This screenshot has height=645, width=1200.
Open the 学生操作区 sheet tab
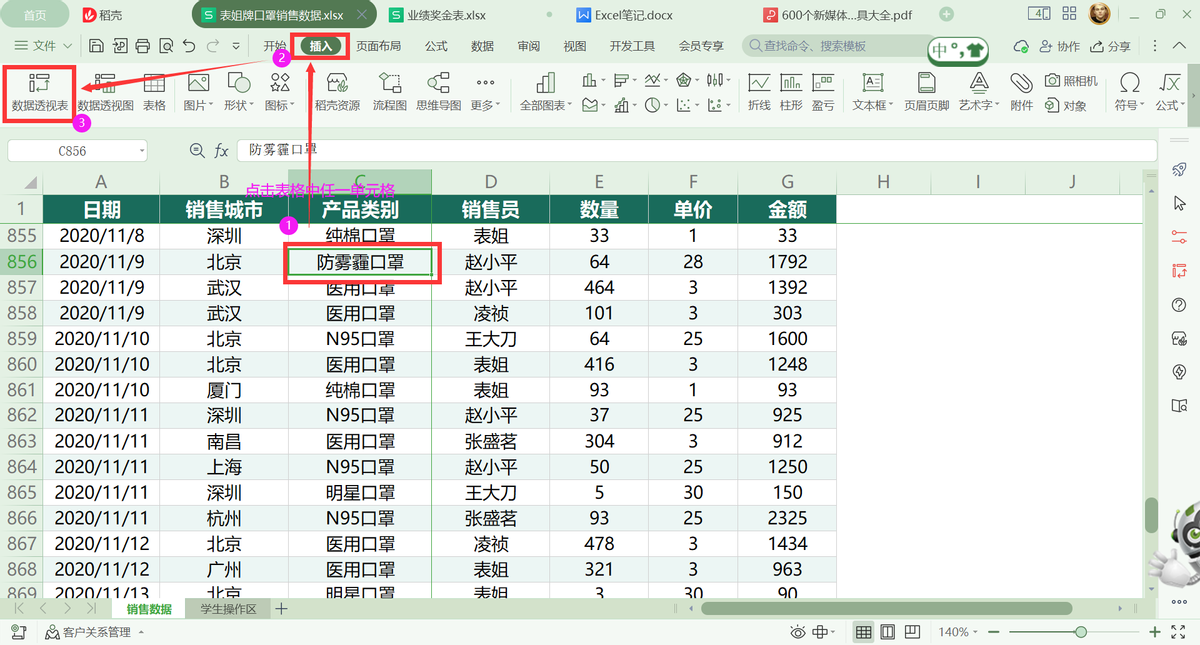tap(229, 609)
